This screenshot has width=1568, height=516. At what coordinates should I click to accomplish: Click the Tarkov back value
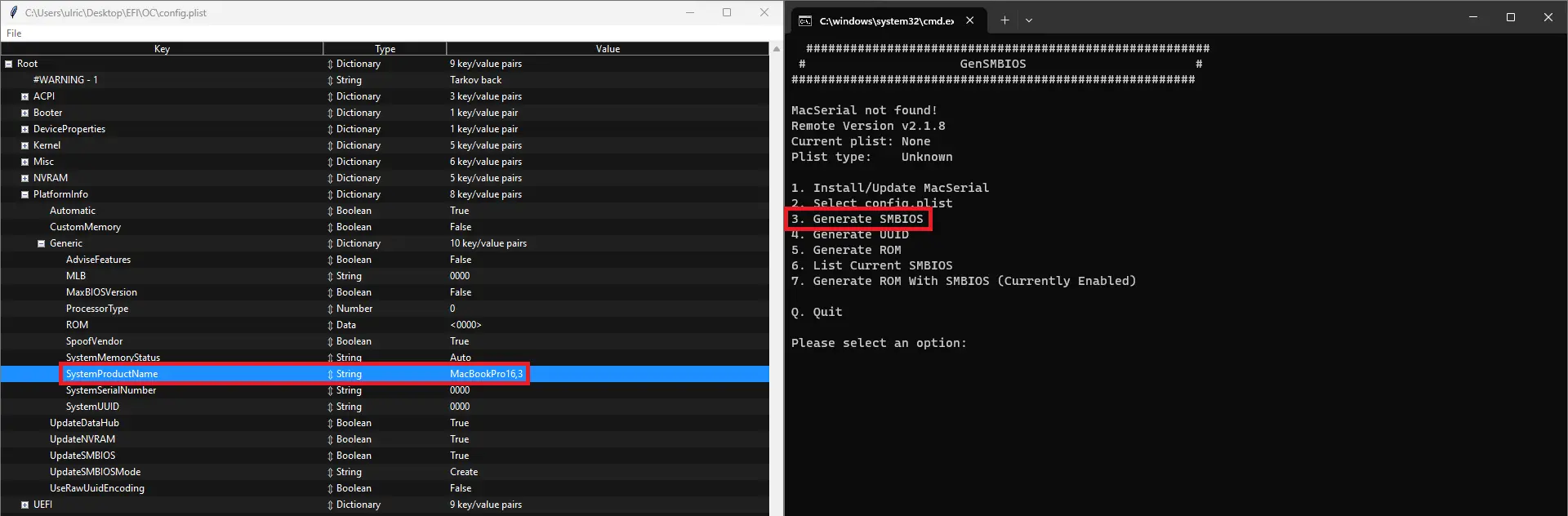tap(475, 80)
